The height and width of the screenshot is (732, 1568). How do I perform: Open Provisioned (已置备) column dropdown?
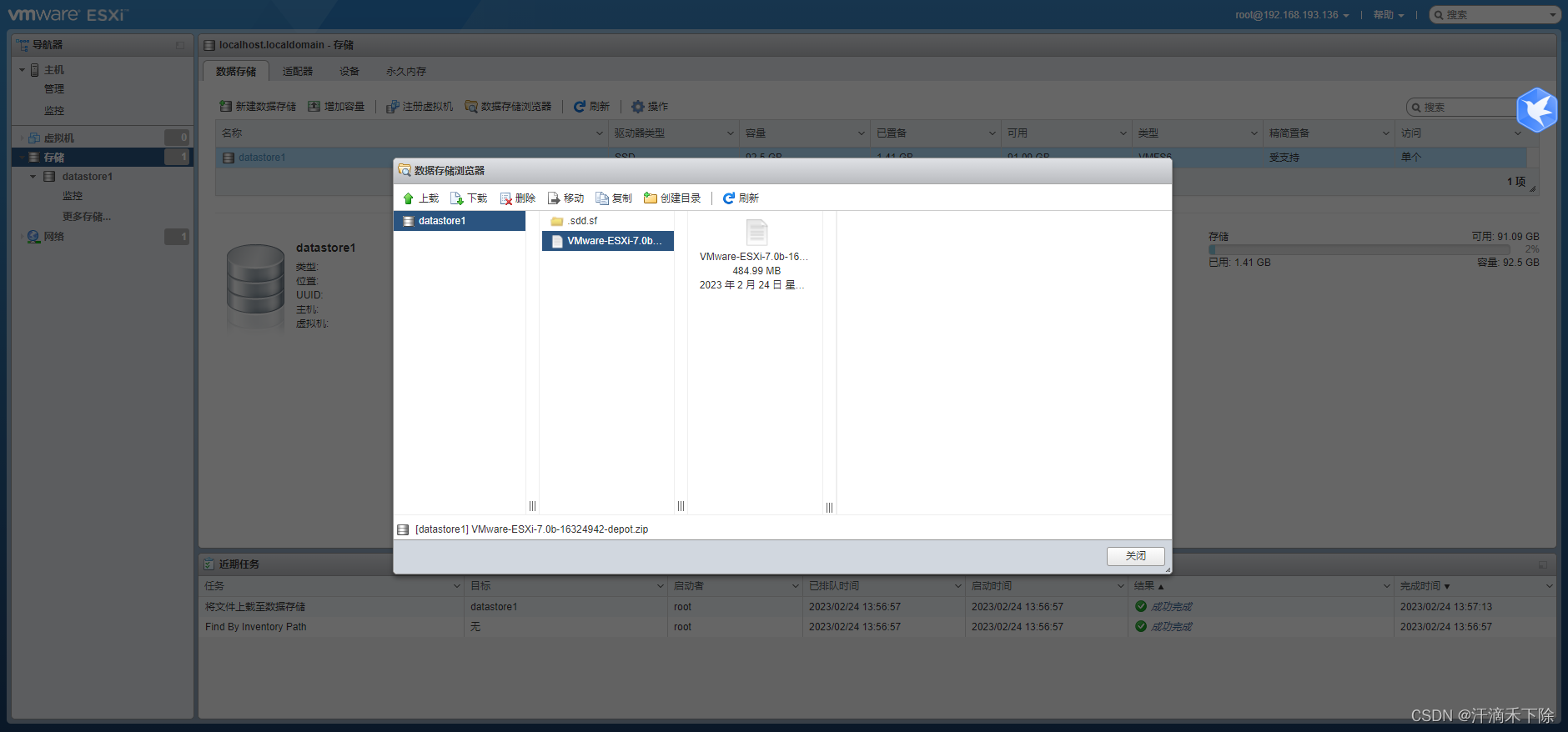pyautogui.click(x=992, y=133)
